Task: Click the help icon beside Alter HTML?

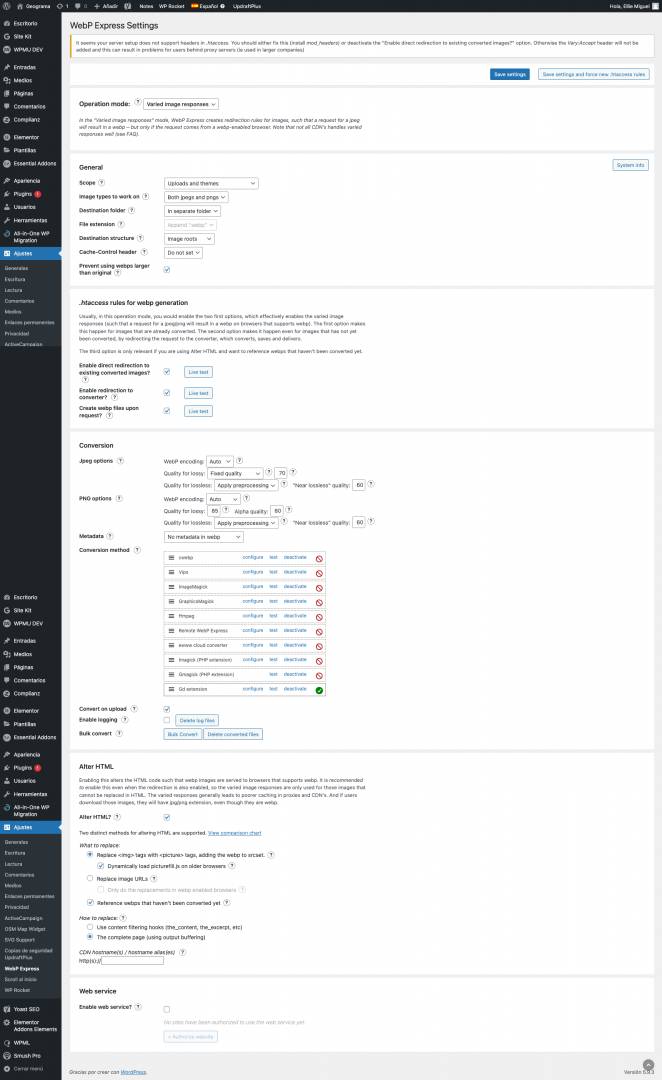Action: point(117,816)
